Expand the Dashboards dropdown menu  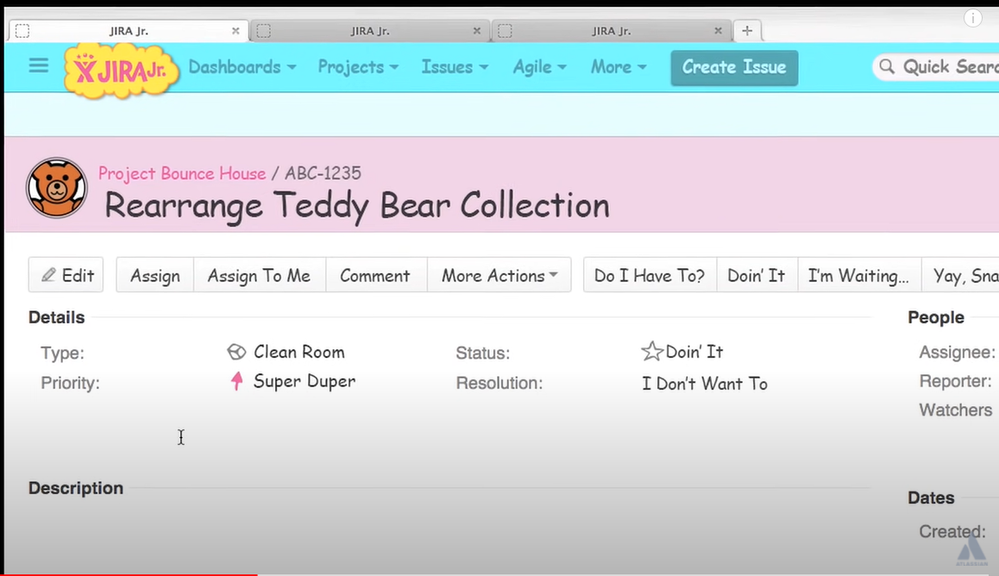(x=242, y=67)
